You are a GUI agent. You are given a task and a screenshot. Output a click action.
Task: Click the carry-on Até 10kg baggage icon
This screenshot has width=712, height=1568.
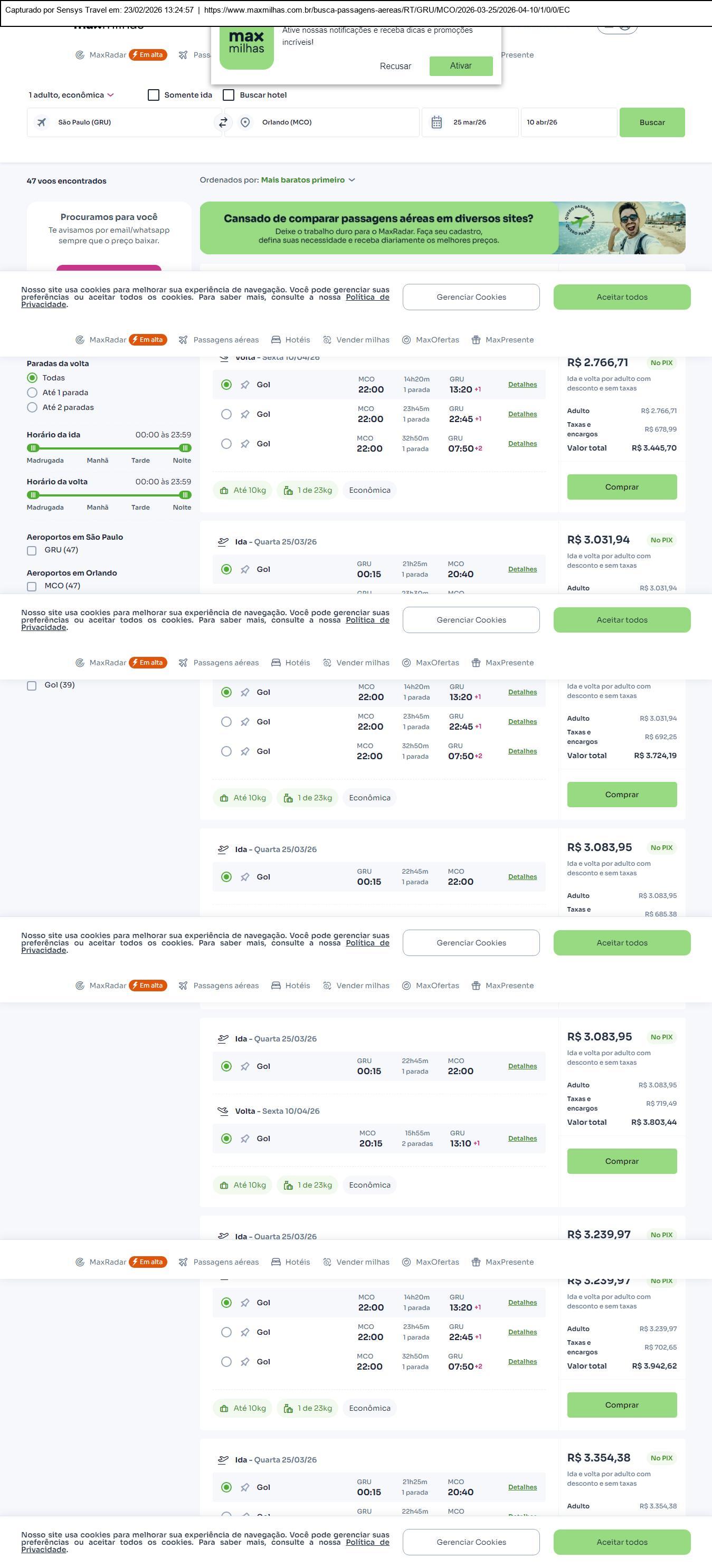tap(224, 491)
